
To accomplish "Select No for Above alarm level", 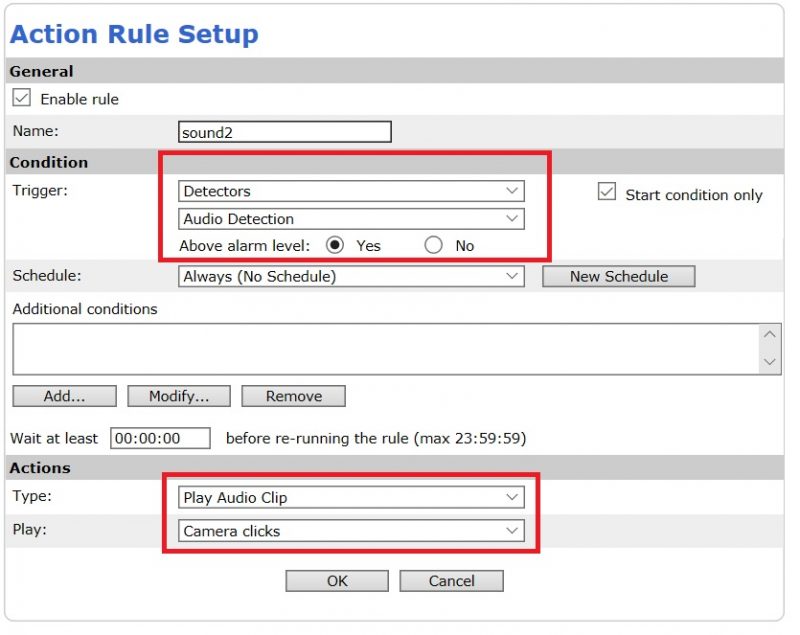I will pos(433,245).
